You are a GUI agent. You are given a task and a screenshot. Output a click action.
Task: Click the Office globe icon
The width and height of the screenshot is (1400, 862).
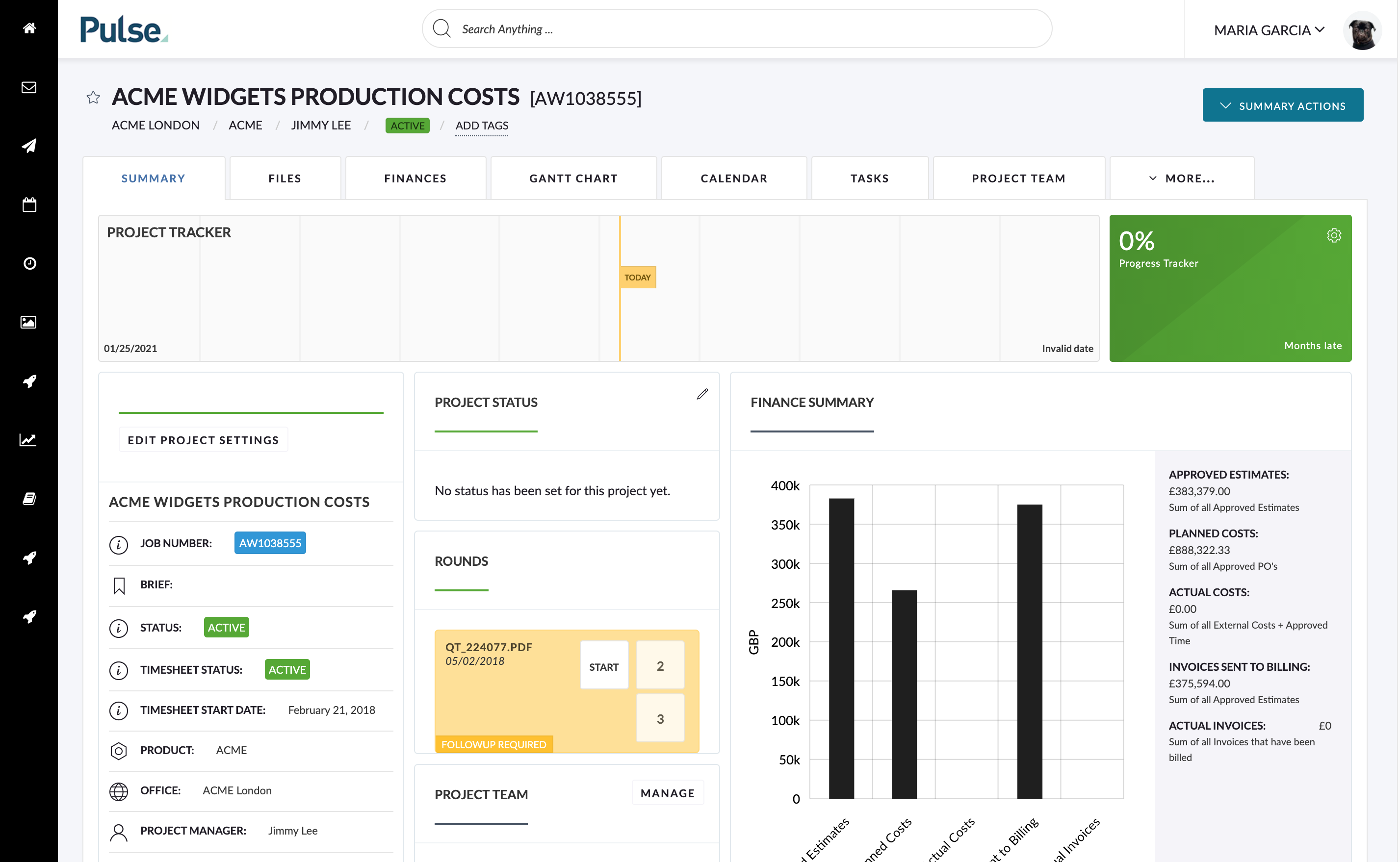[119, 791]
